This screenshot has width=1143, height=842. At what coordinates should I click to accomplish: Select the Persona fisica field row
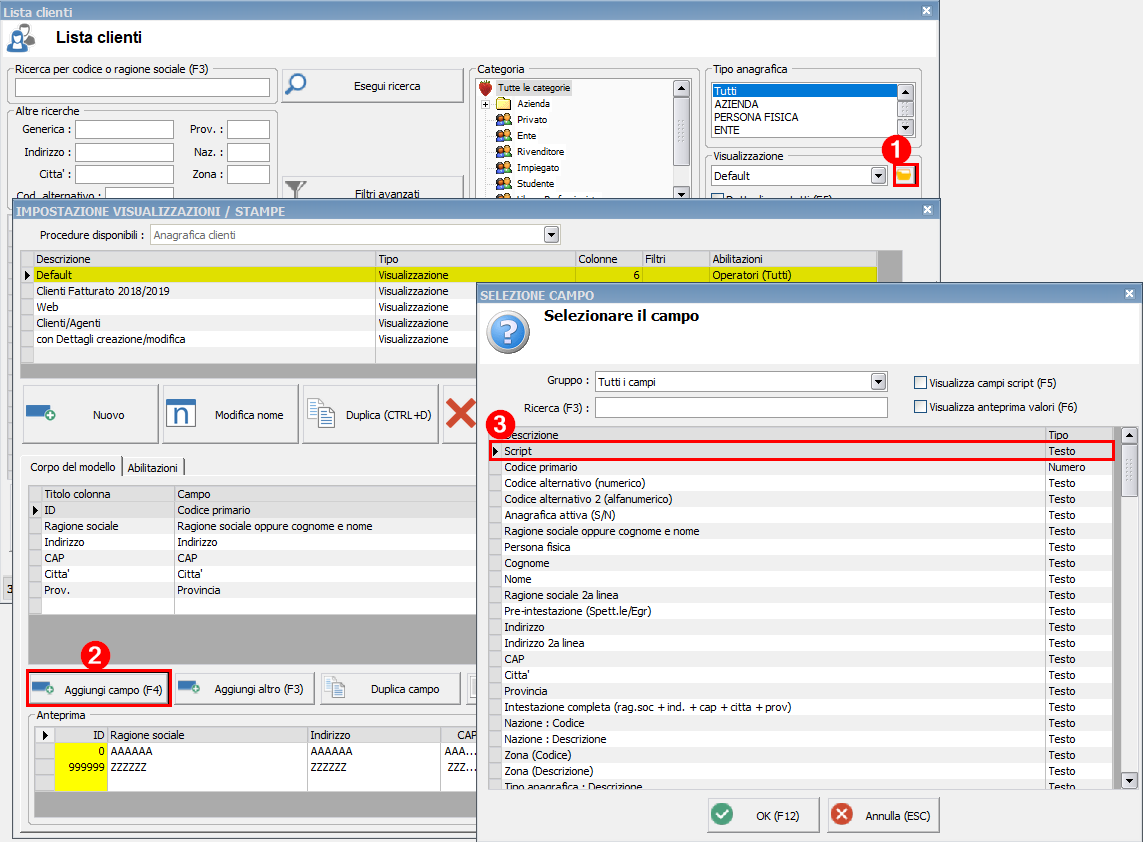point(802,547)
